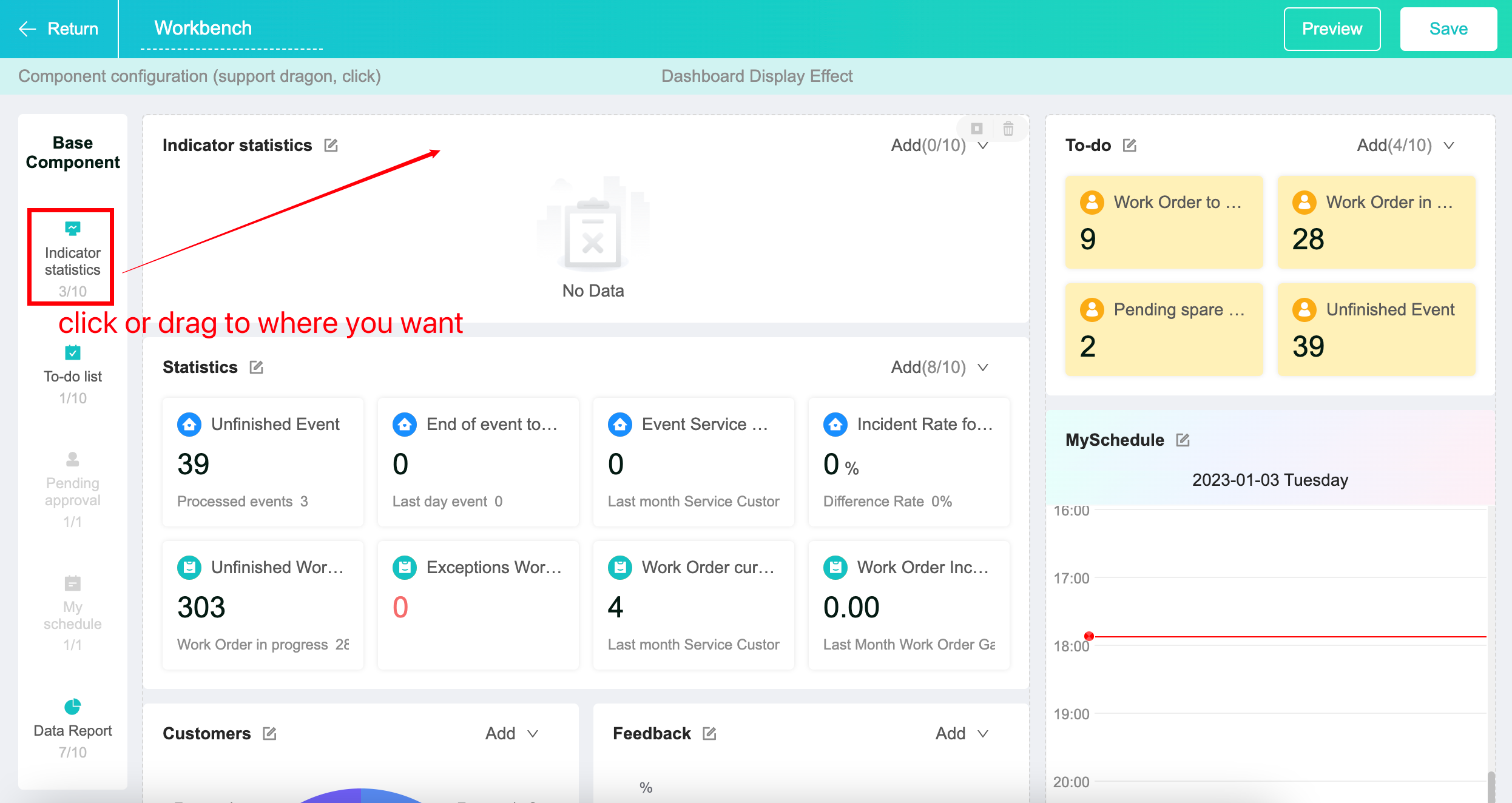The width and height of the screenshot is (1512, 803).
Task: Click the Save button
Action: (x=1448, y=29)
